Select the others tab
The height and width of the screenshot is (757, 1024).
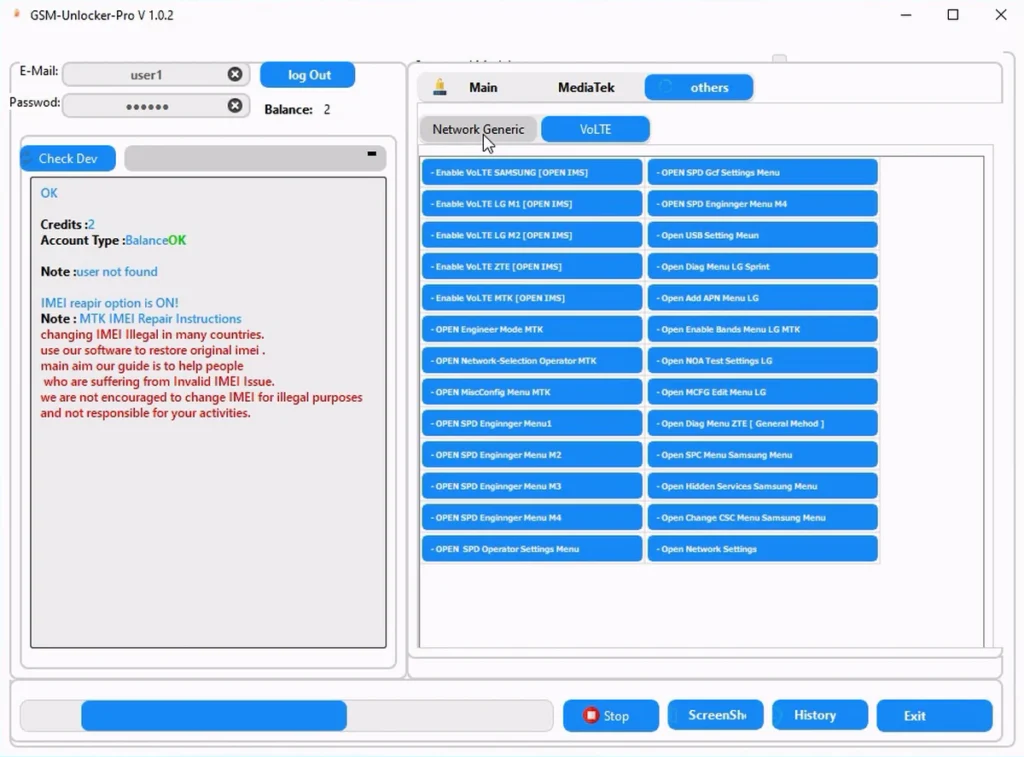point(699,88)
